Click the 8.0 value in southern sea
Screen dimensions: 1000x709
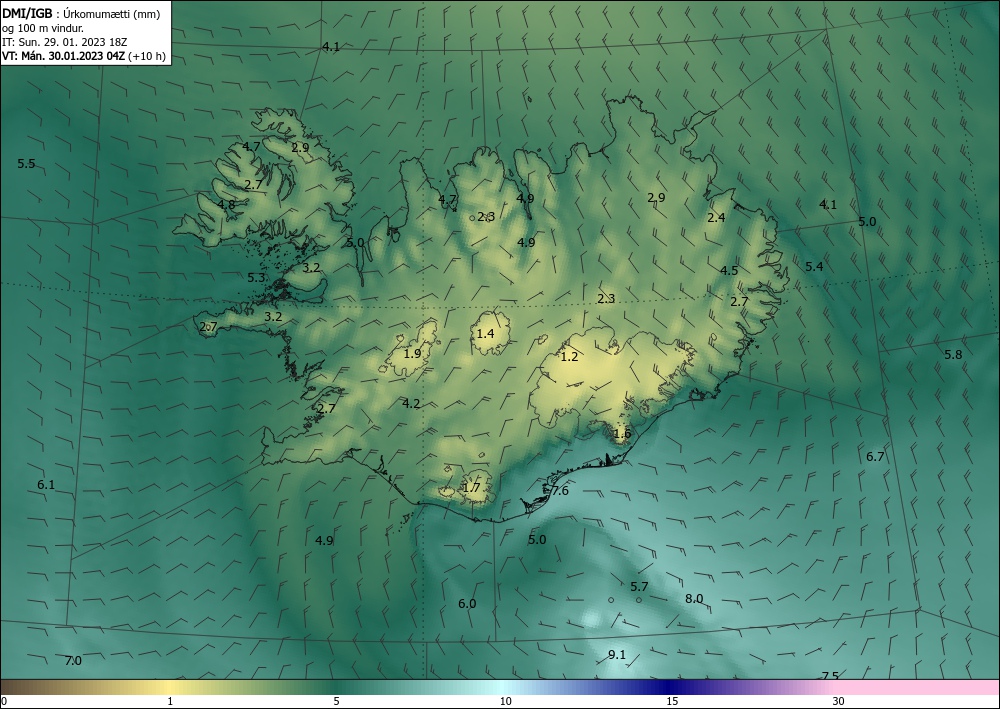(694, 599)
